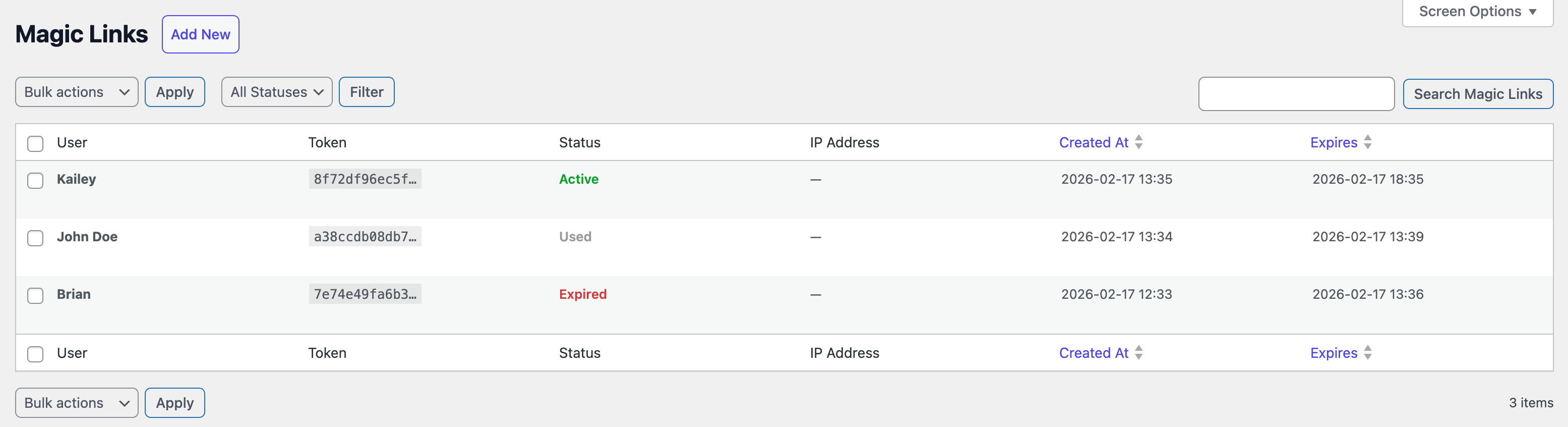1568x427 pixels.
Task: Sort the table by Expires
Action: pos(1333,142)
